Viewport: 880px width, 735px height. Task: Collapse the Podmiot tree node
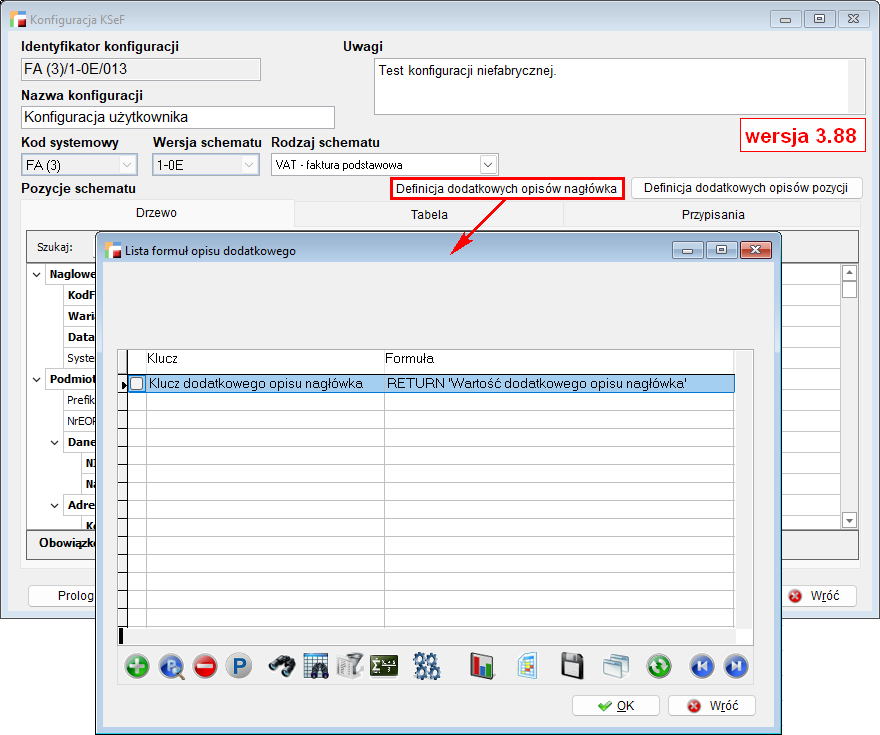click(x=37, y=379)
